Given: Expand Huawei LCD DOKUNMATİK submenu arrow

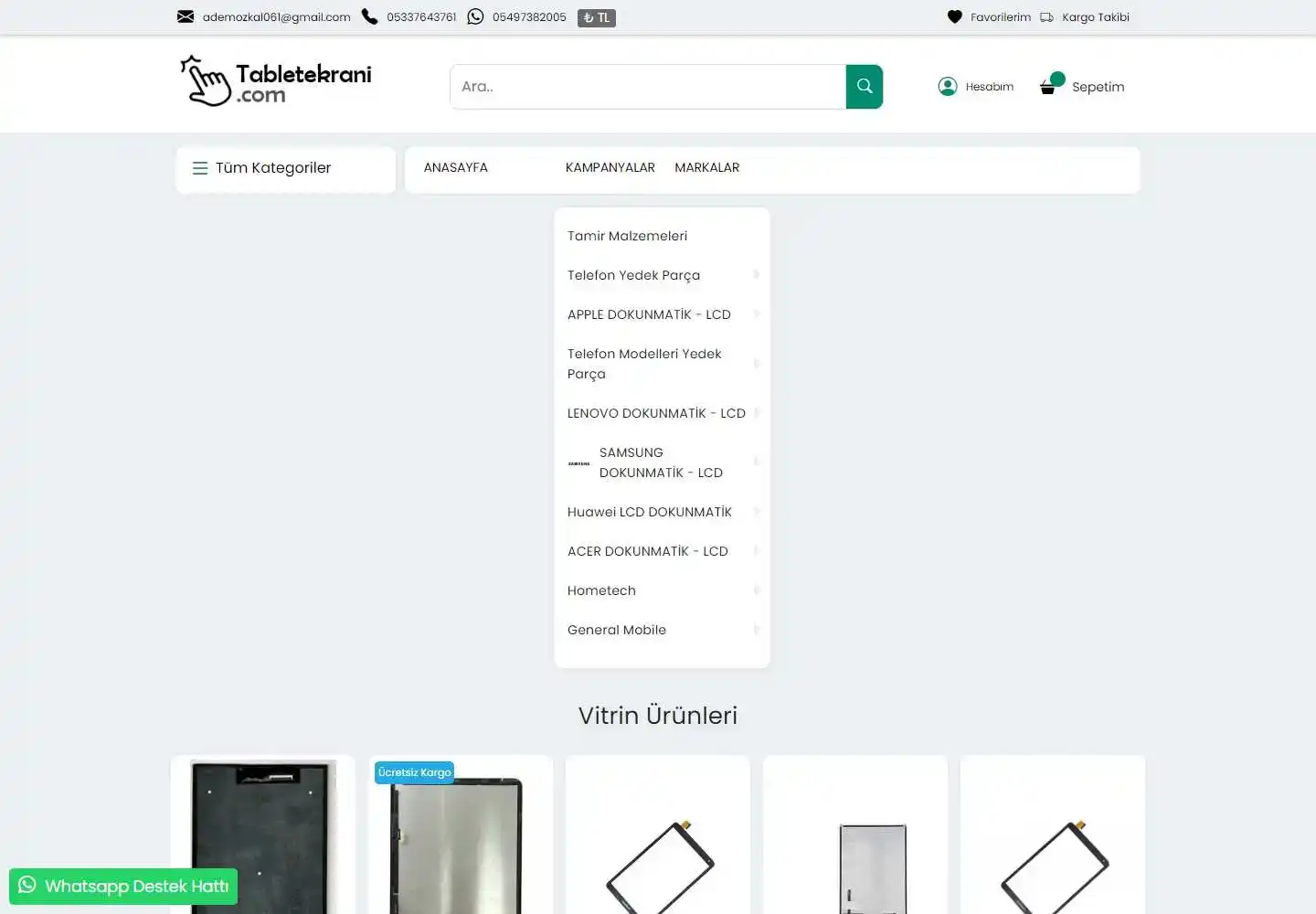Looking at the screenshot, I should pos(757,511).
